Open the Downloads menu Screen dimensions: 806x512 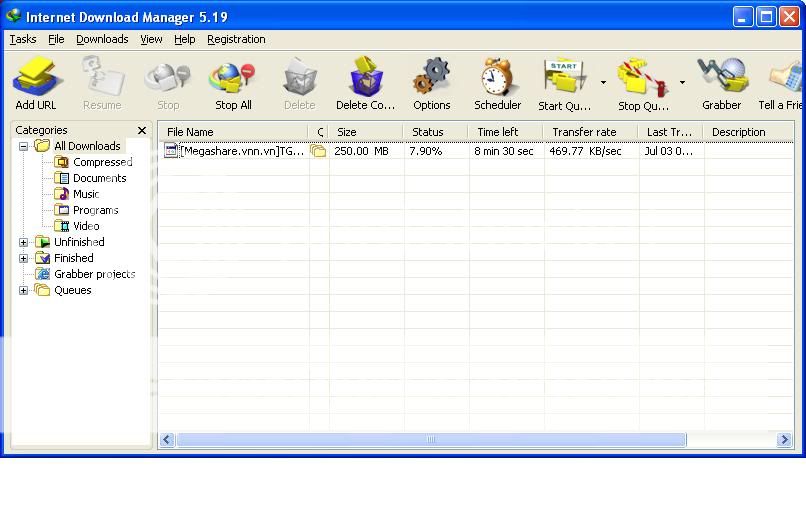click(x=102, y=39)
